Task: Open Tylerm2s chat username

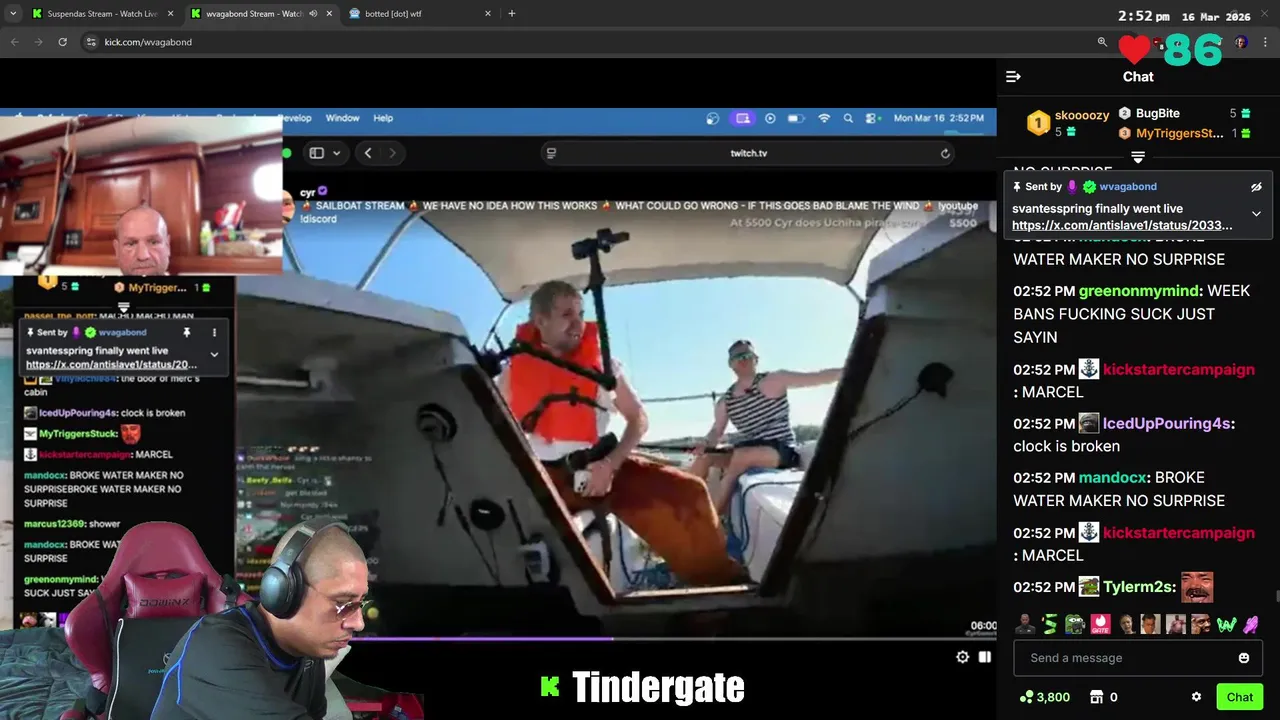Action: [1137, 587]
